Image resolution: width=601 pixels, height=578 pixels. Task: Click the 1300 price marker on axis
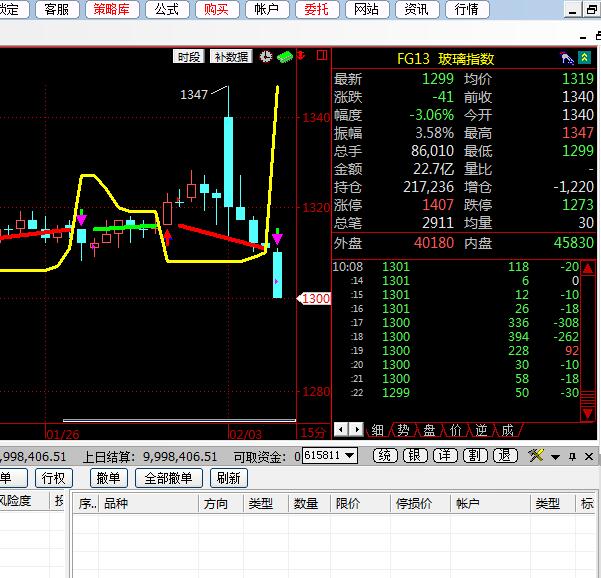point(314,298)
